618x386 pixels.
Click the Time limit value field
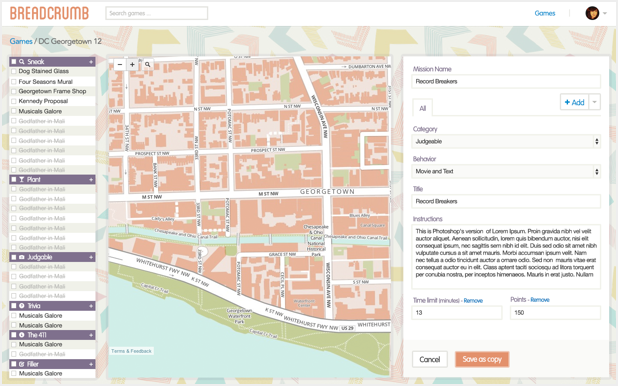point(457,312)
